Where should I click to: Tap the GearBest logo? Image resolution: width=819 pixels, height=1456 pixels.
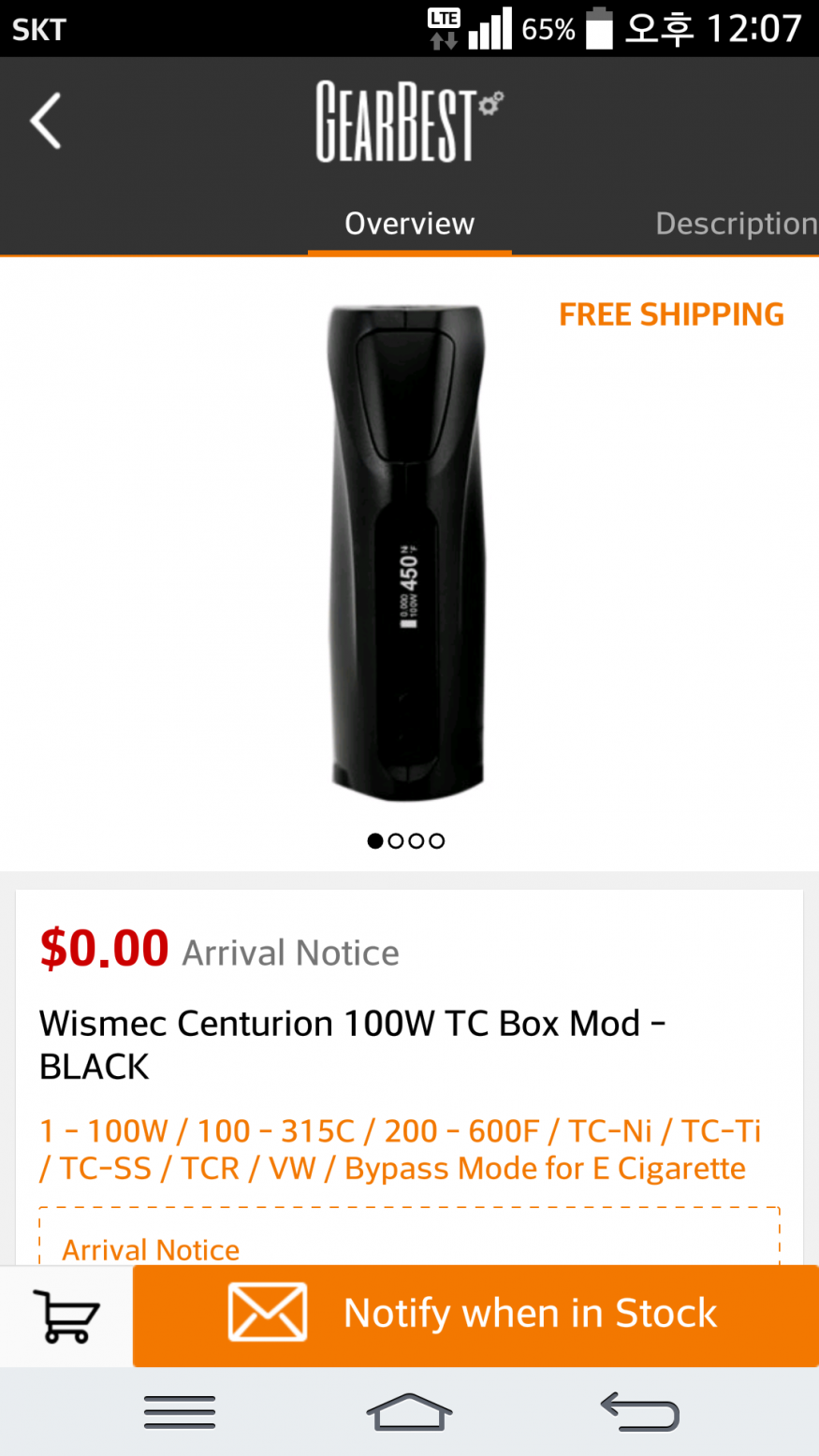pos(409,122)
